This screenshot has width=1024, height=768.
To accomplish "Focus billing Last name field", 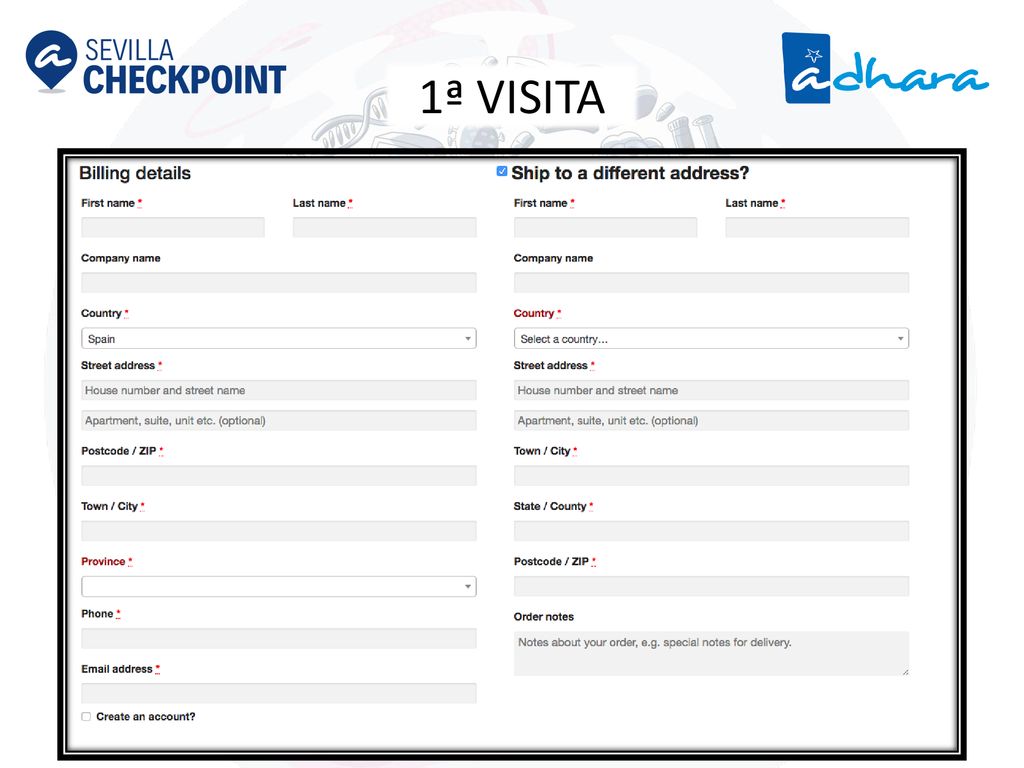I will pos(385,227).
